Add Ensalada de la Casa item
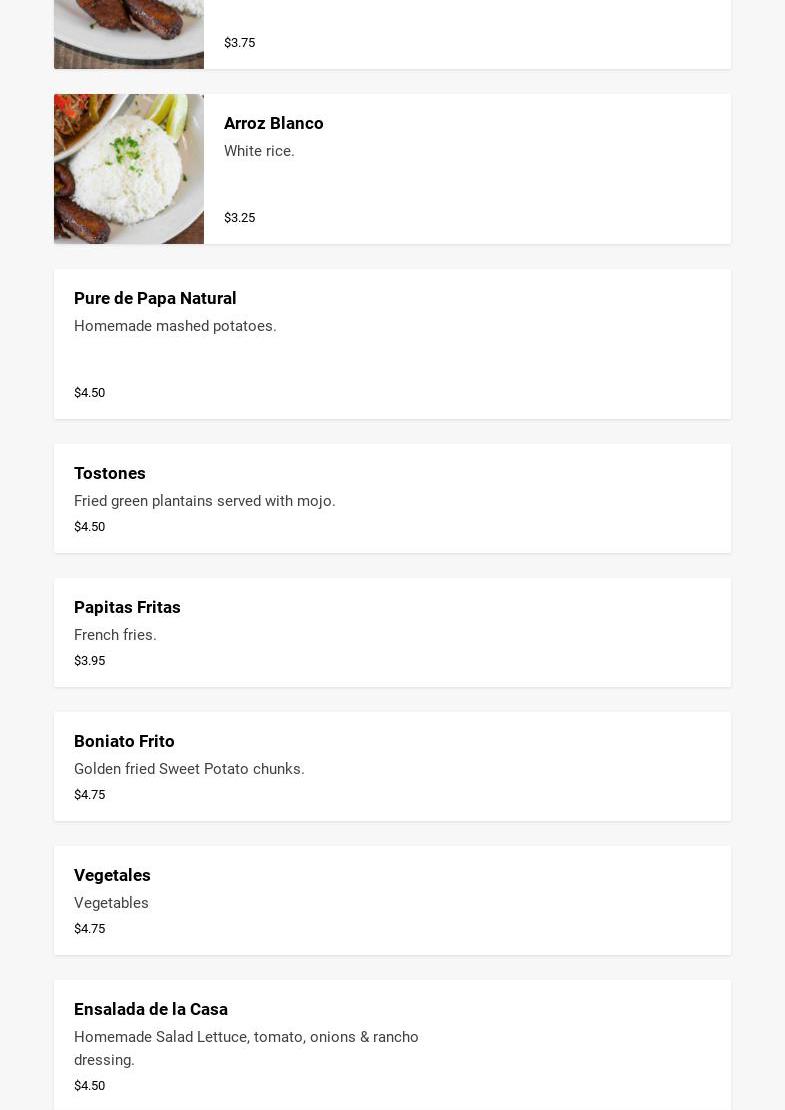Viewport: 785px width, 1110px height. [151, 1009]
